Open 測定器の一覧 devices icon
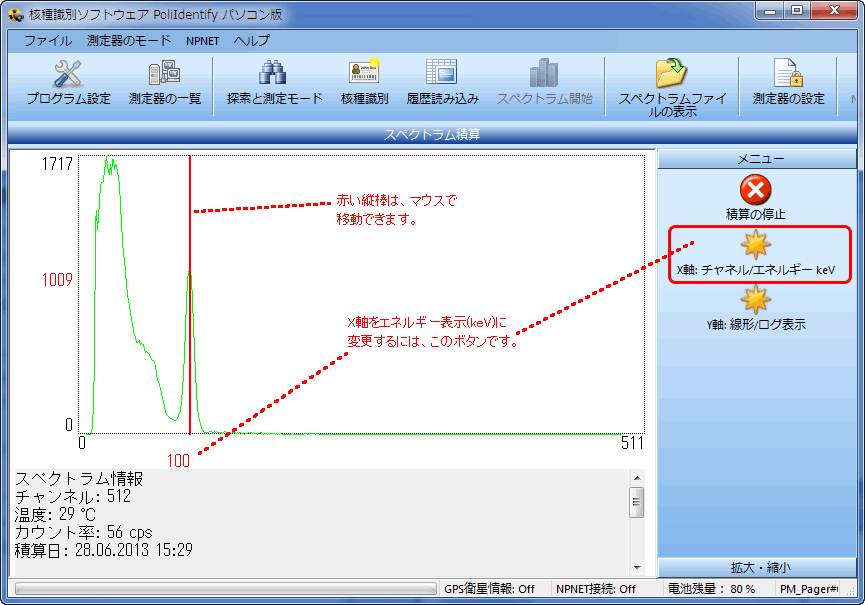865x605 pixels. tap(164, 73)
